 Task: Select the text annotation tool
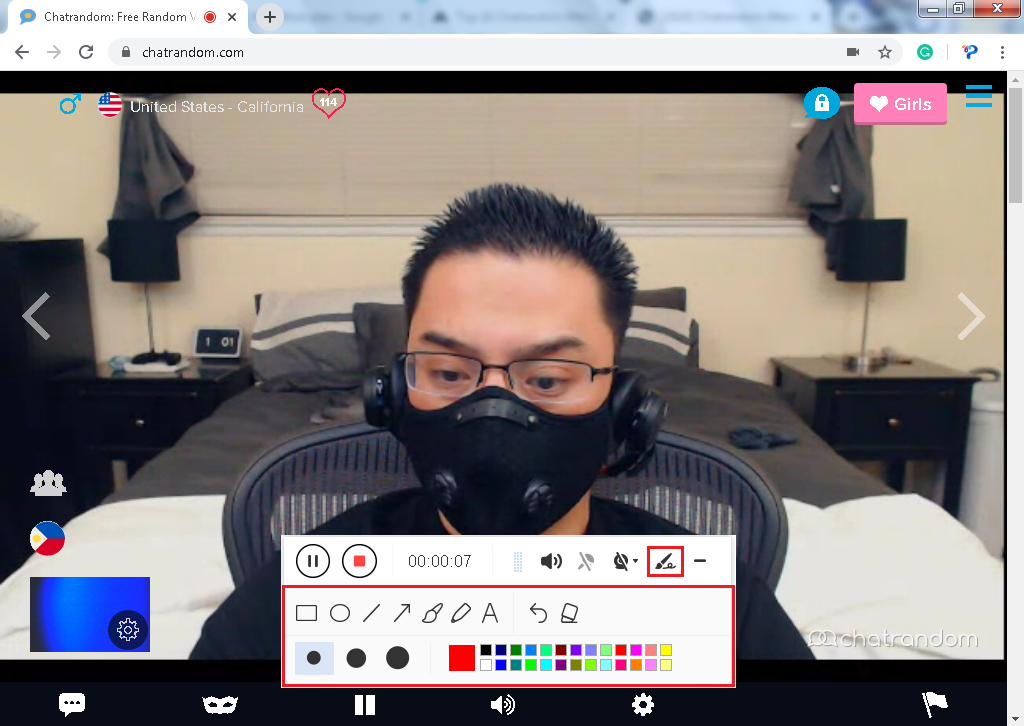[490, 613]
